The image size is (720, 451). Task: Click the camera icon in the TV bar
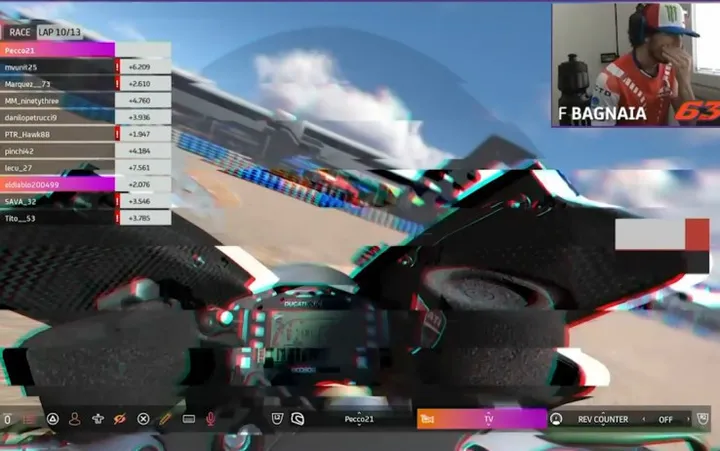coord(428,419)
